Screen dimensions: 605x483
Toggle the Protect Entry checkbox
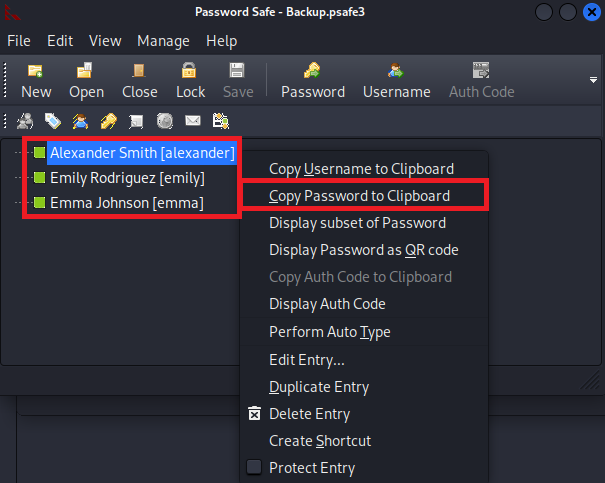254,467
